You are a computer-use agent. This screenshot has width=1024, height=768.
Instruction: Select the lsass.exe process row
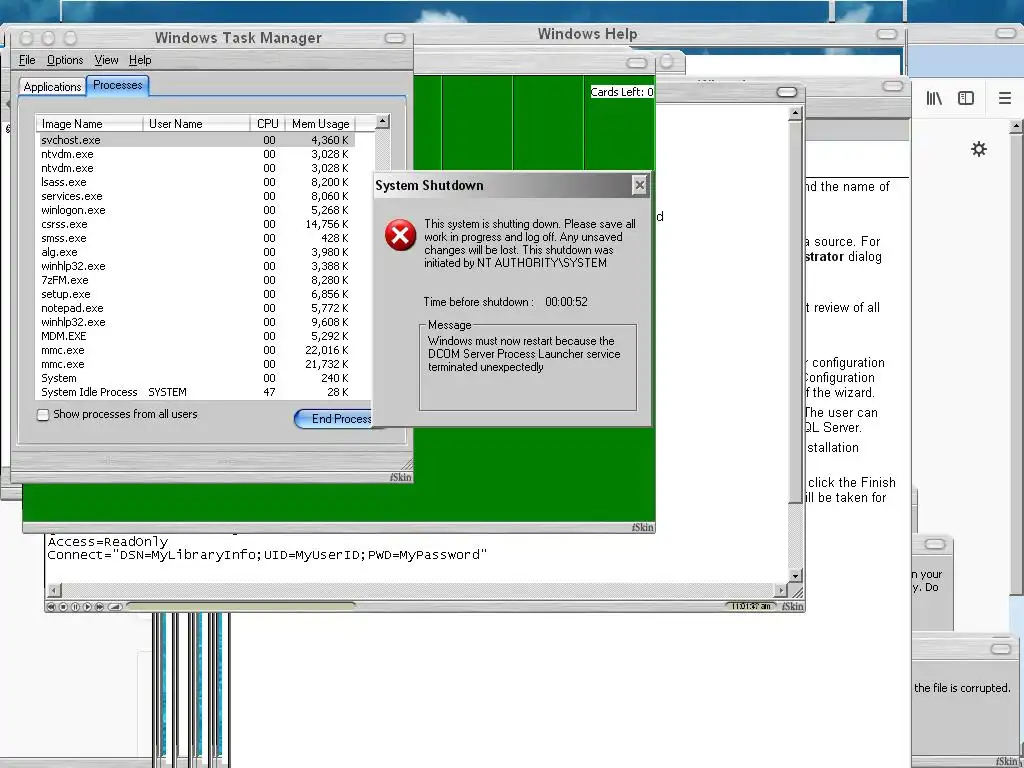tap(196, 182)
